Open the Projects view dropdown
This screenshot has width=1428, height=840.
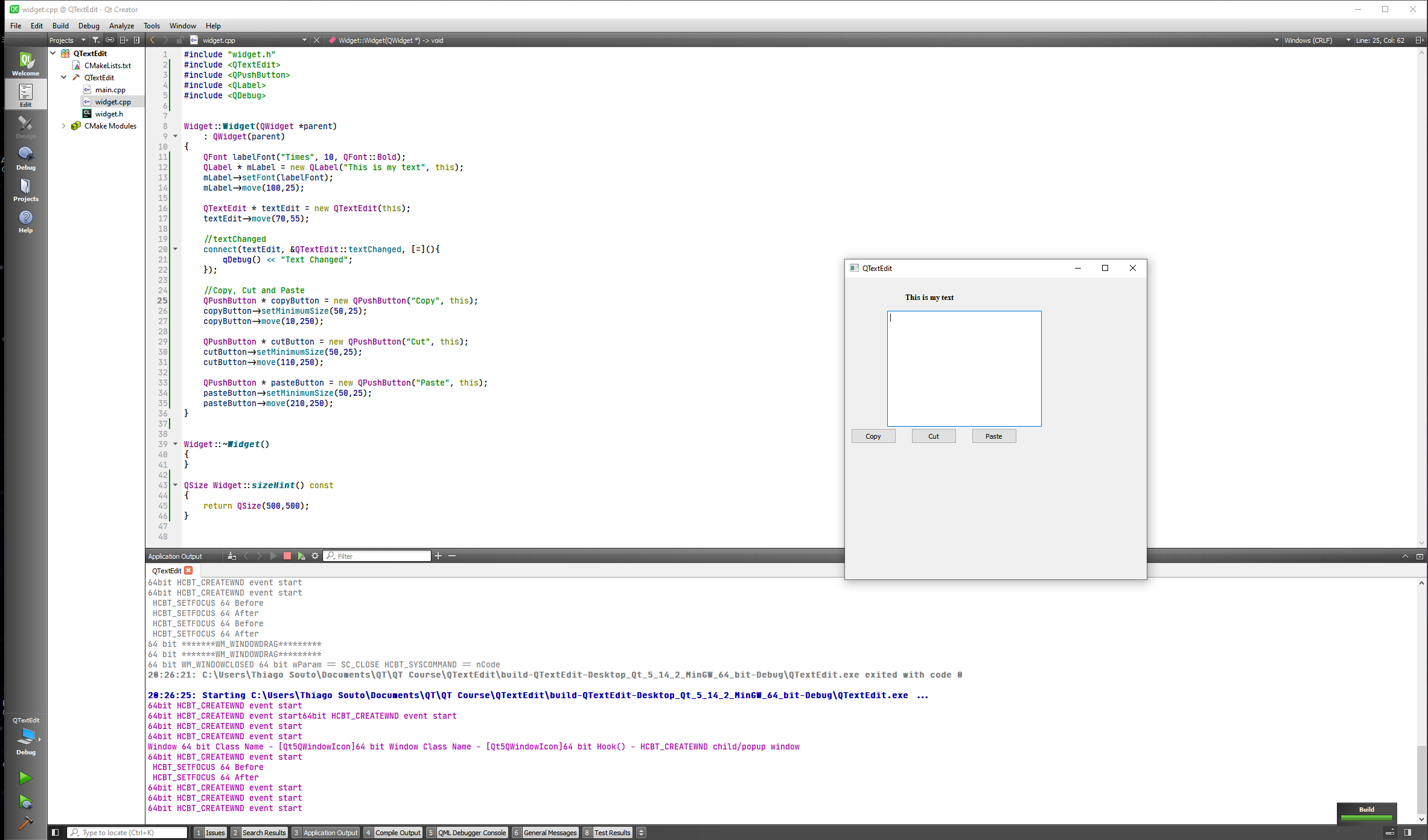click(x=67, y=40)
